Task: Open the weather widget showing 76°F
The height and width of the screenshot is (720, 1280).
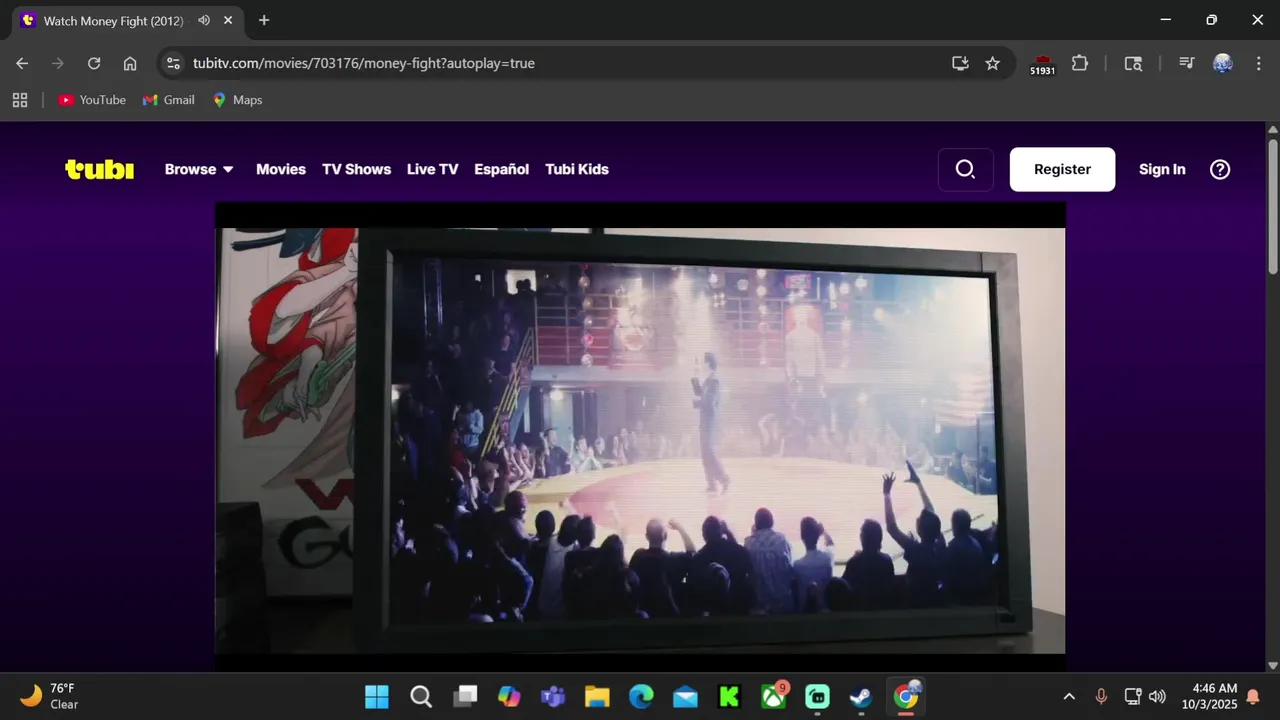Action: click(50, 696)
